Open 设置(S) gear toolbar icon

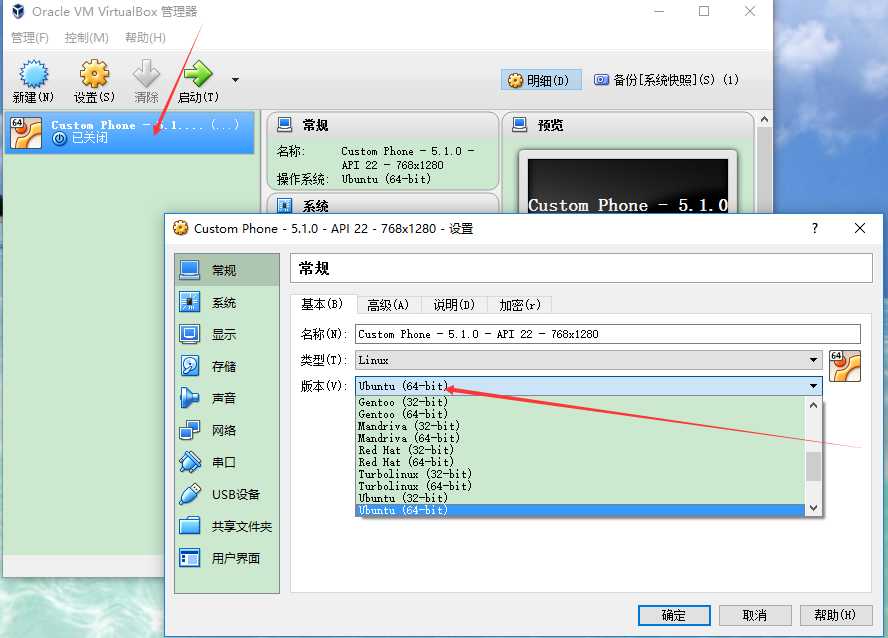(x=94, y=74)
